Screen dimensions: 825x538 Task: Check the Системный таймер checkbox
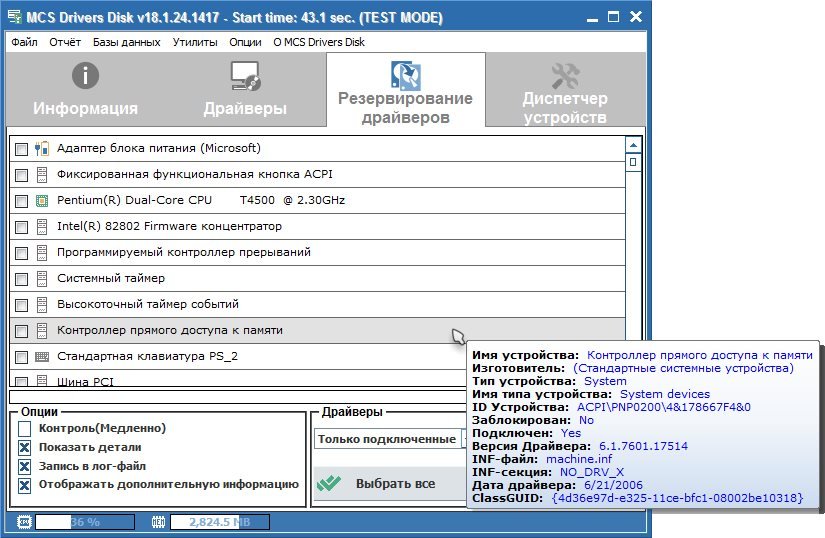(22, 279)
